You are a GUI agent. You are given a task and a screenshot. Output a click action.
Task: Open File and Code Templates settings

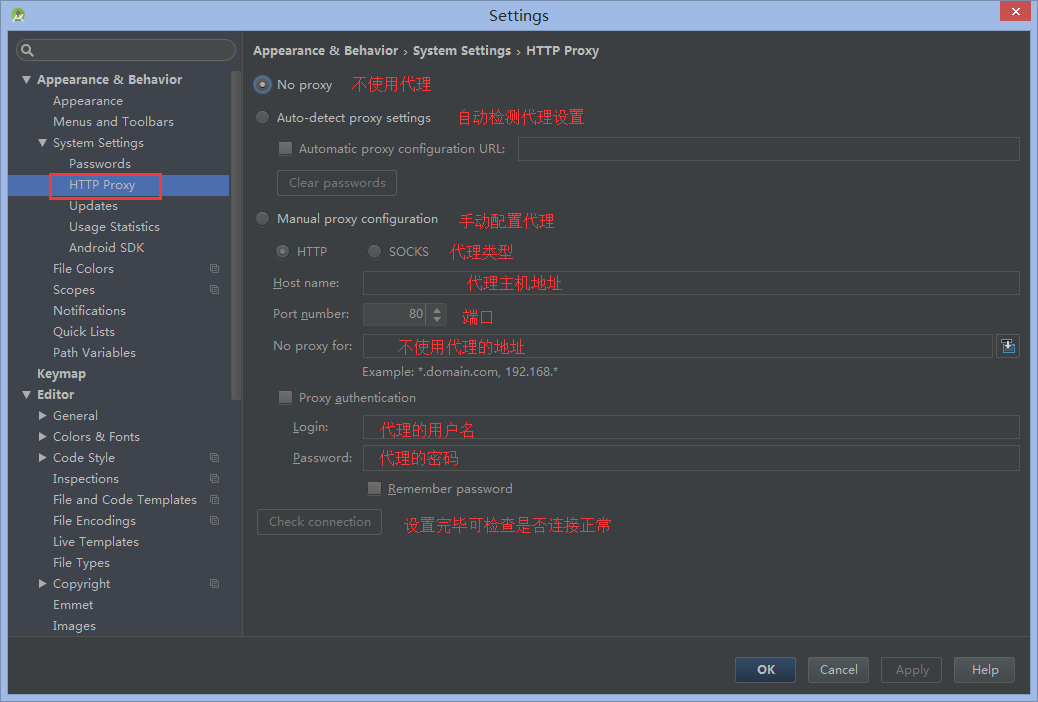point(125,499)
